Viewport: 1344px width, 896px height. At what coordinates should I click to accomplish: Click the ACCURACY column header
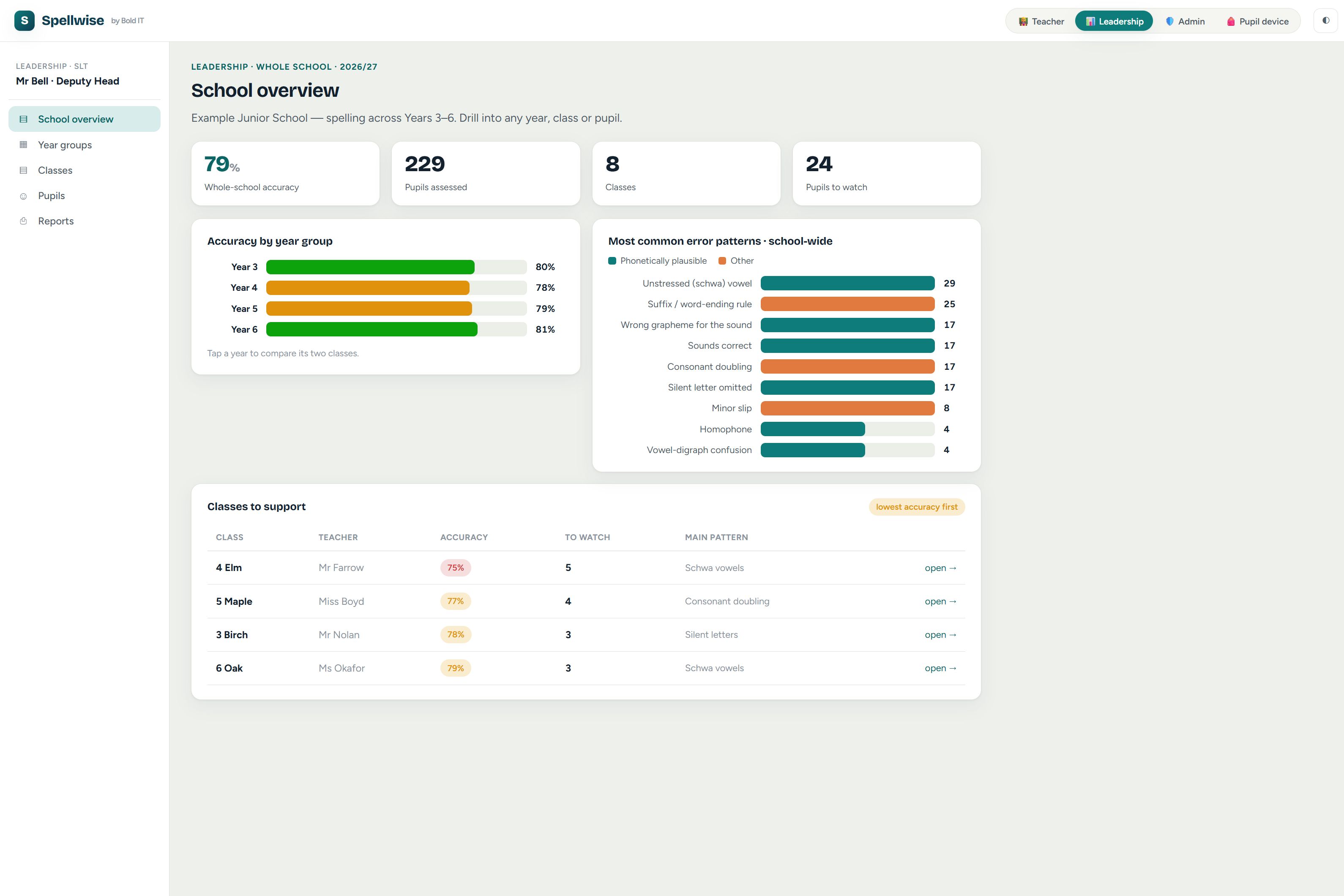(464, 537)
